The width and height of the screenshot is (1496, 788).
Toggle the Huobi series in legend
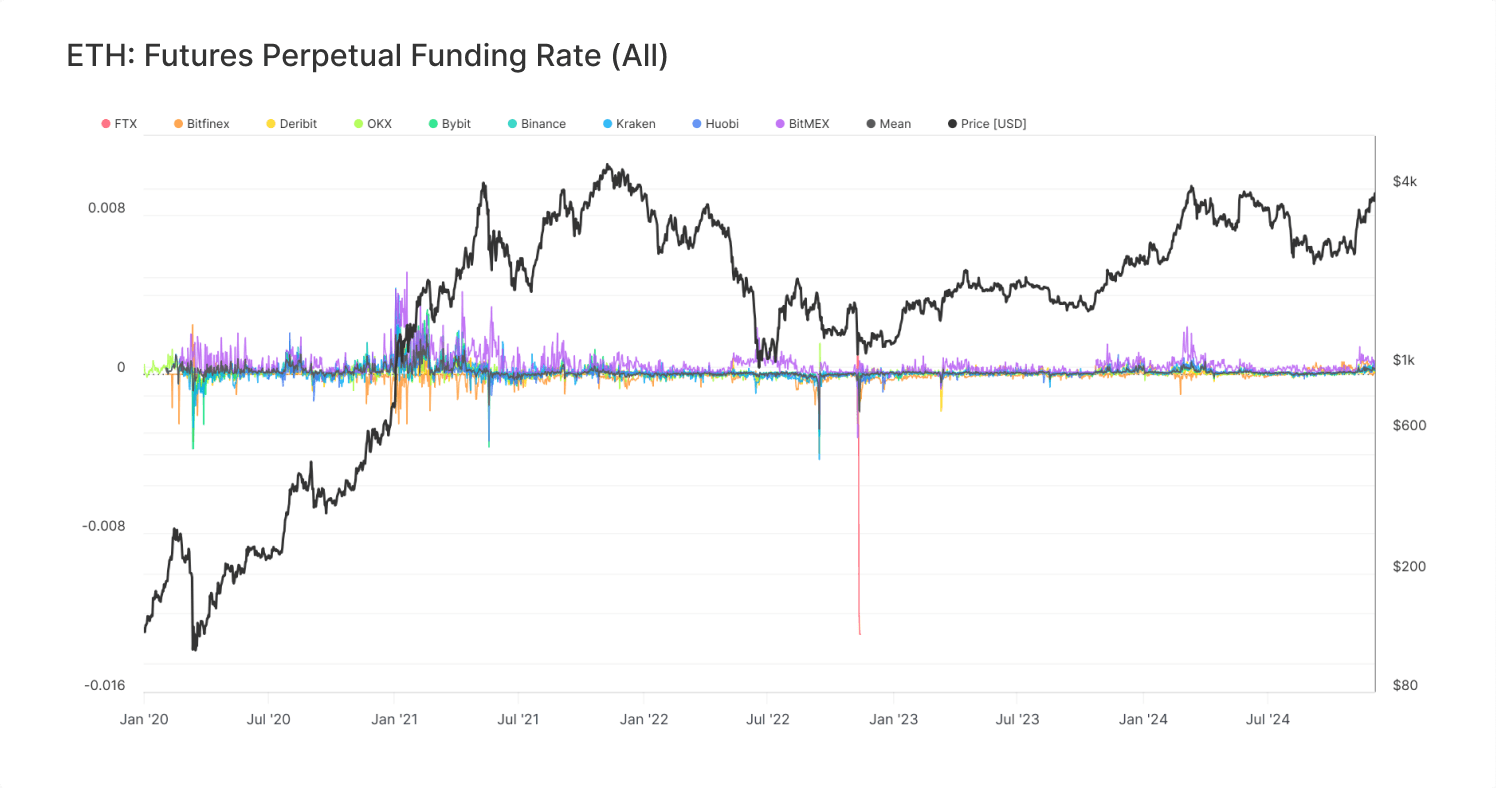715,124
